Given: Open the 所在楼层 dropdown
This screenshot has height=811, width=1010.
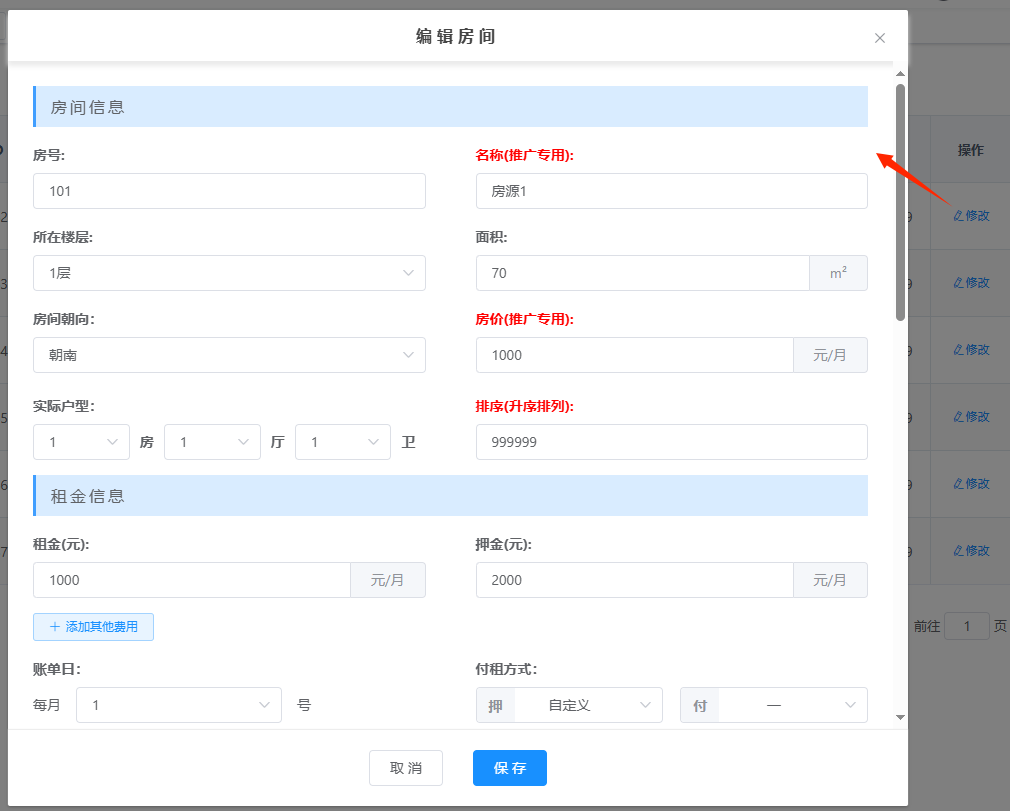Looking at the screenshot, I should pos(229,273).
